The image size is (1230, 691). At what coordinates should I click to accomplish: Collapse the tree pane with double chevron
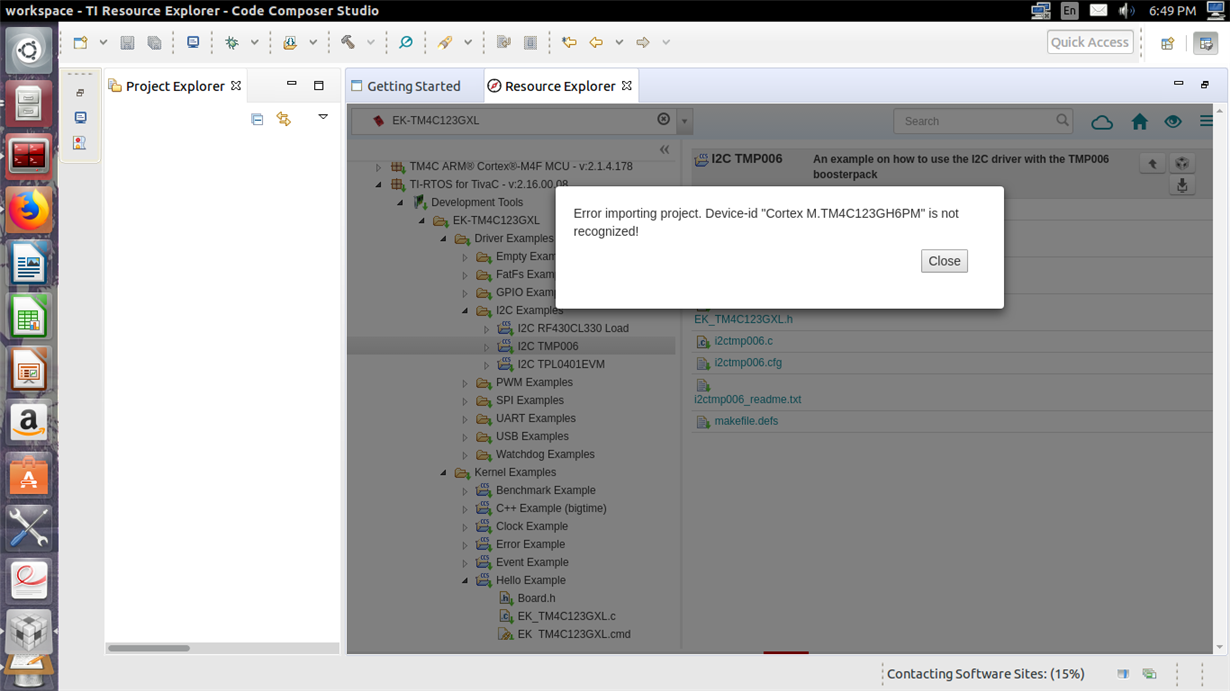click(664, 149)
